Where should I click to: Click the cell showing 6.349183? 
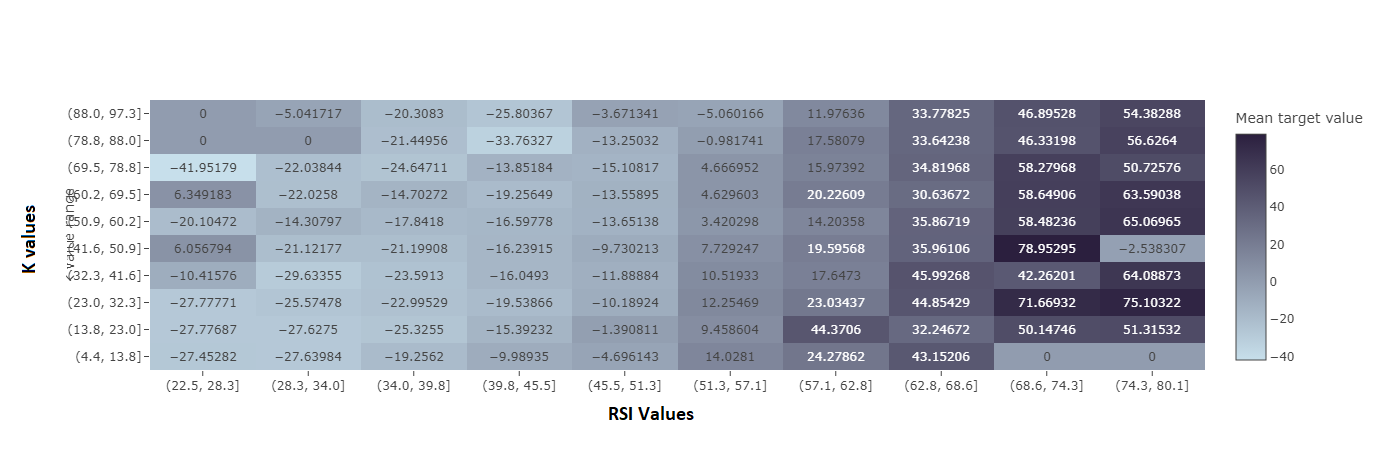tap(204, 194)
